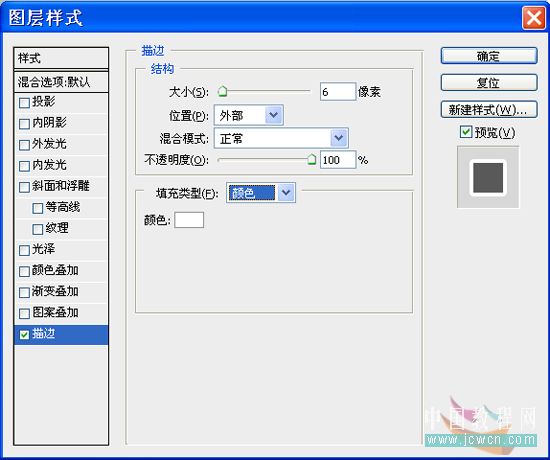Select the 渐变叠加 style label
The image size is (550, 460).
[x=55, y=291]
